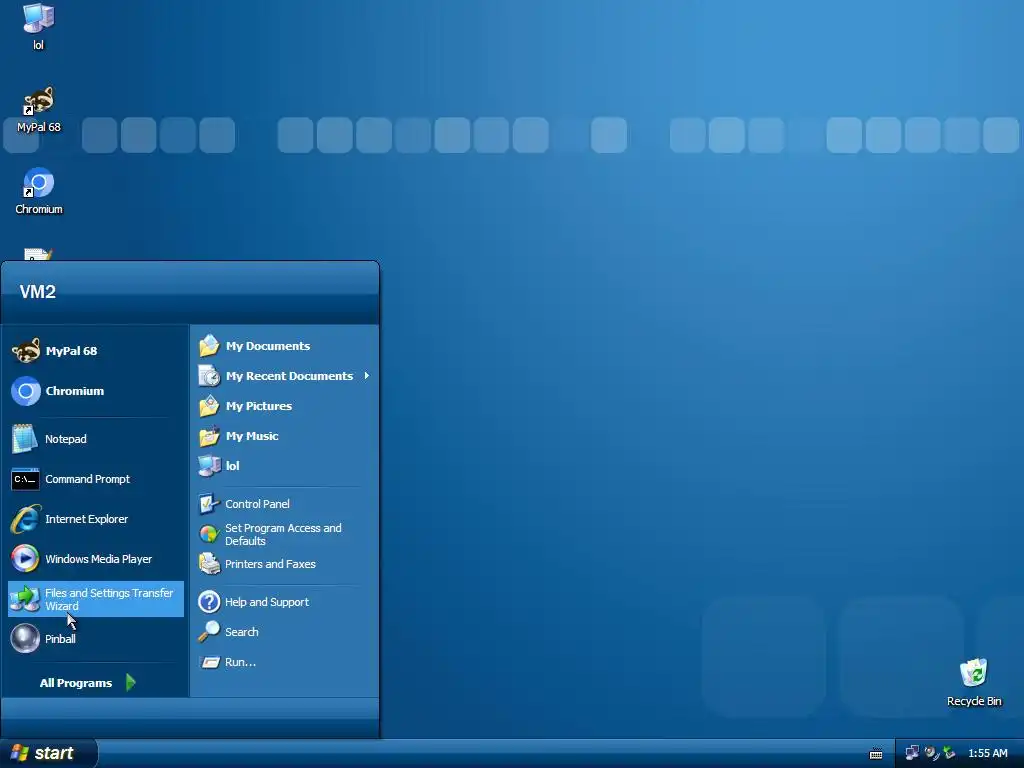This screenshot has width=1024, height=768.
Task: Click the raccoon MyPal 68 menu icon
Action: (26, 351)
